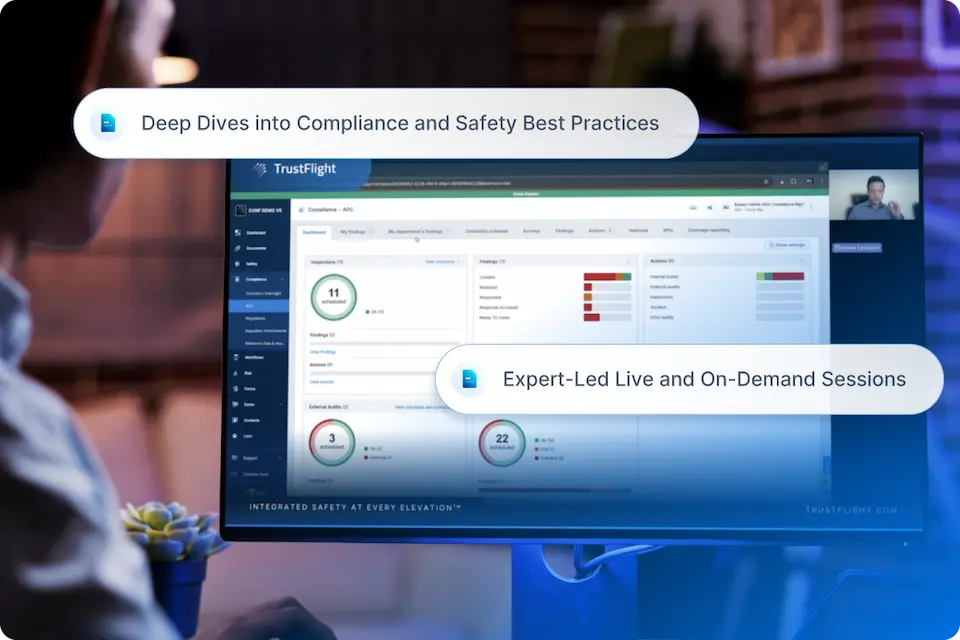Screen dimensions: 960x640
Task: Open Documents in the left sidebar
Action: [257, 247]
